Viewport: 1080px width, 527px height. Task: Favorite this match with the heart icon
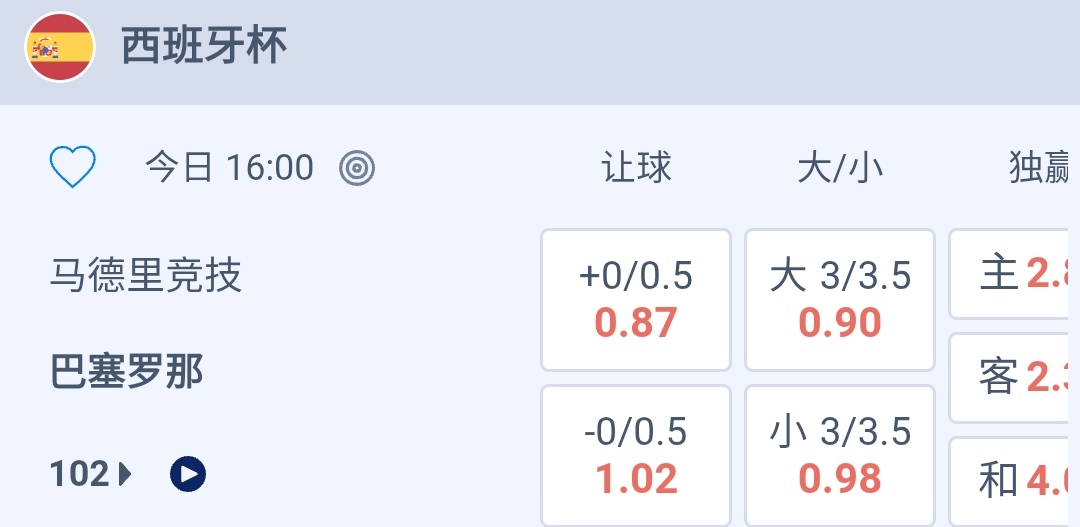pyautogui.click(x=73, y=167)
